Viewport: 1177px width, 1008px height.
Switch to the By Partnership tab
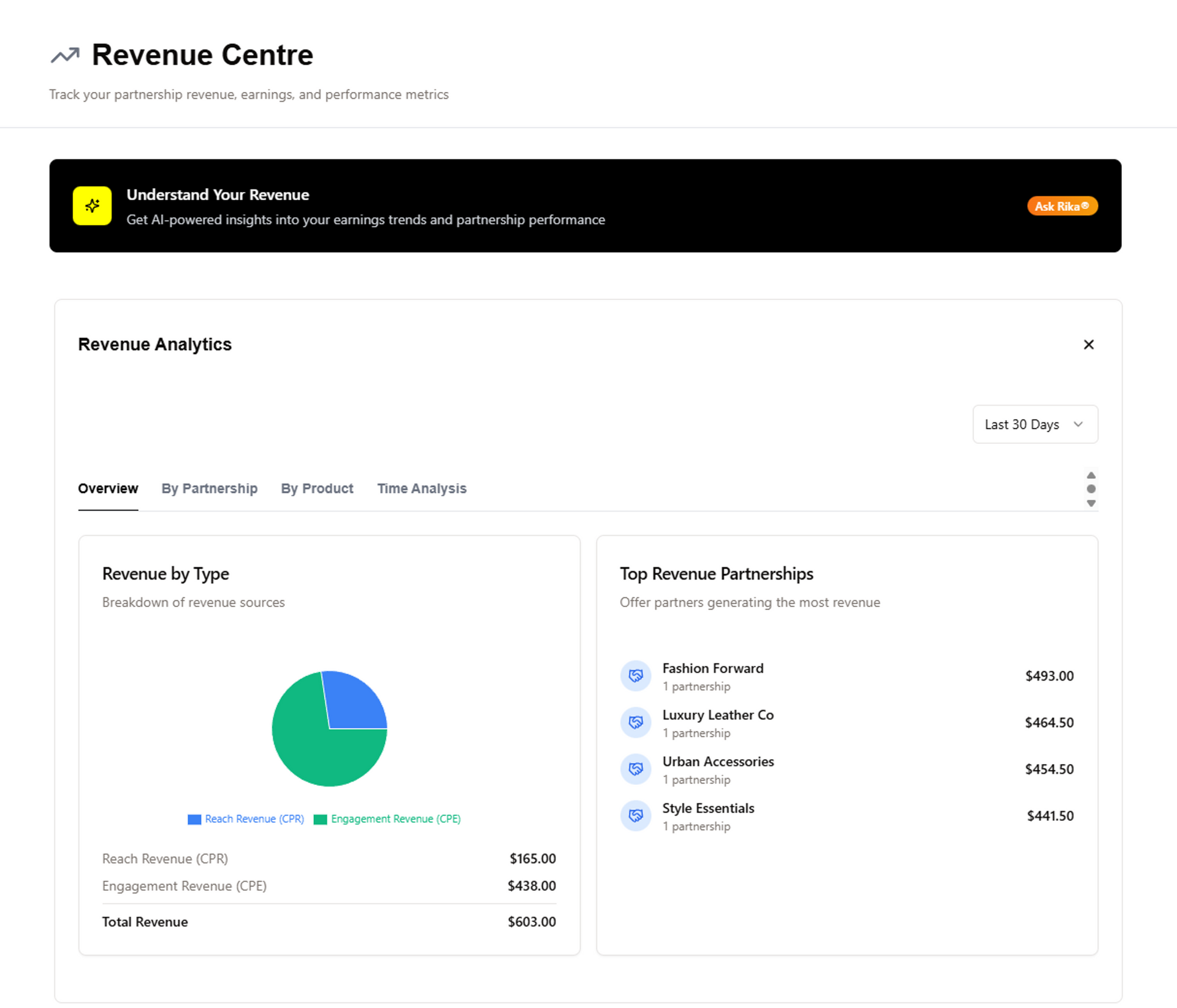(209, 489)
